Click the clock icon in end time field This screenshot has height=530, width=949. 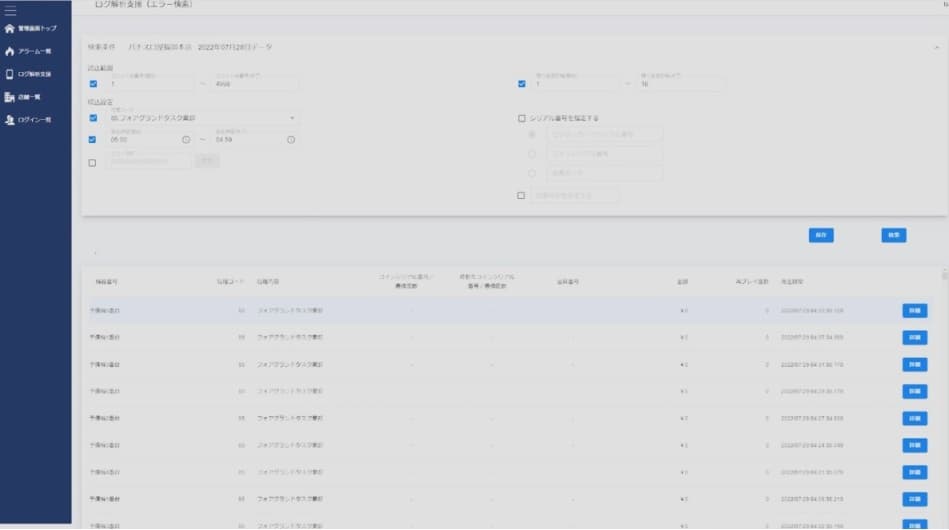[x=291, y=139]
